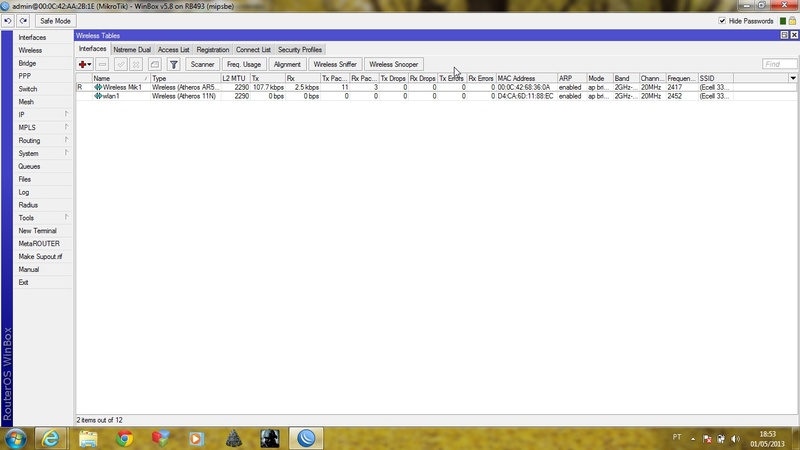
Task: Click the wlan1 interface icon
Action: pyautogui.click(x=98, y=96)
